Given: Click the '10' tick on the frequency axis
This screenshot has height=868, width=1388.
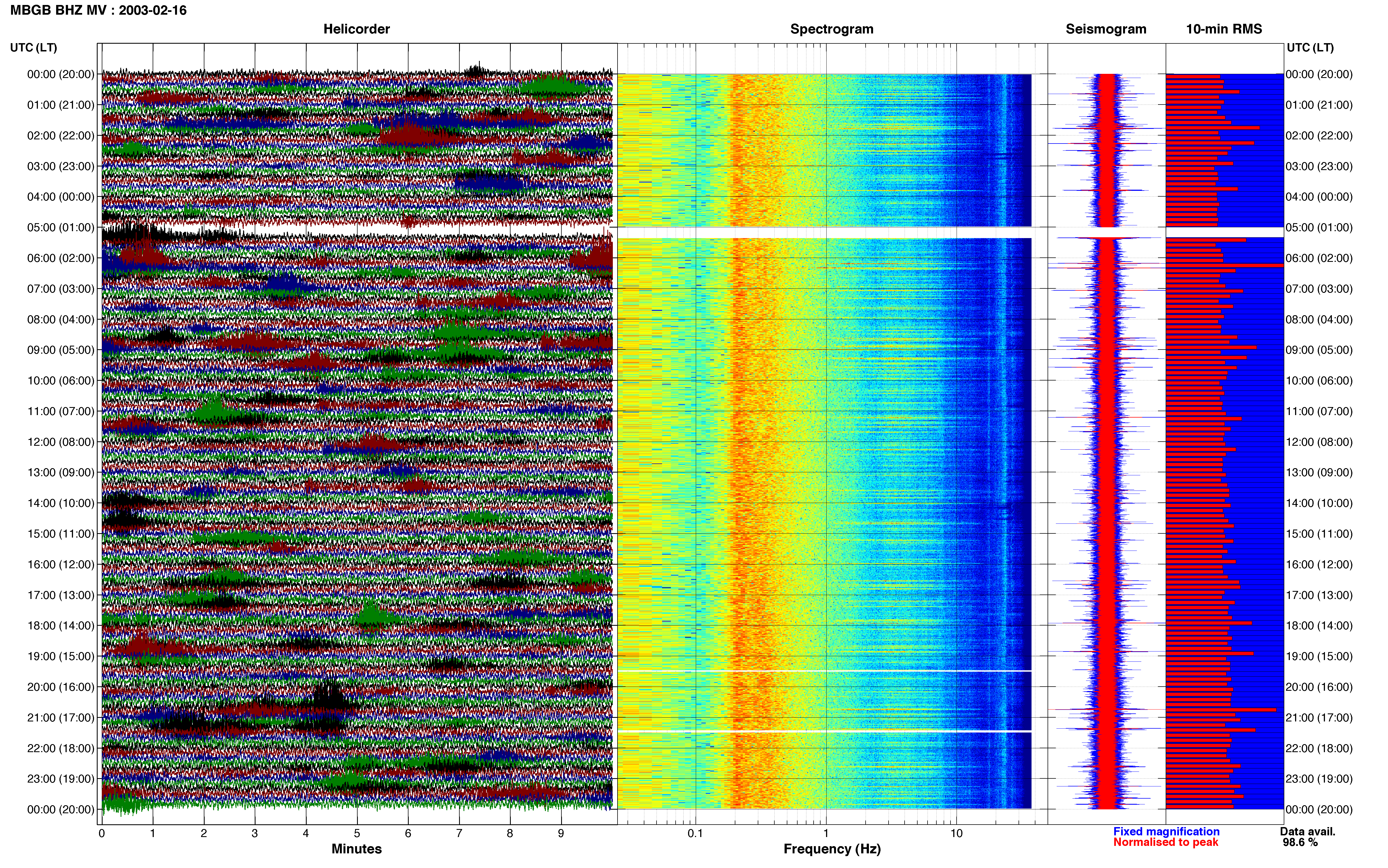Looking at the screenshot, I should (x=956, y=833).
